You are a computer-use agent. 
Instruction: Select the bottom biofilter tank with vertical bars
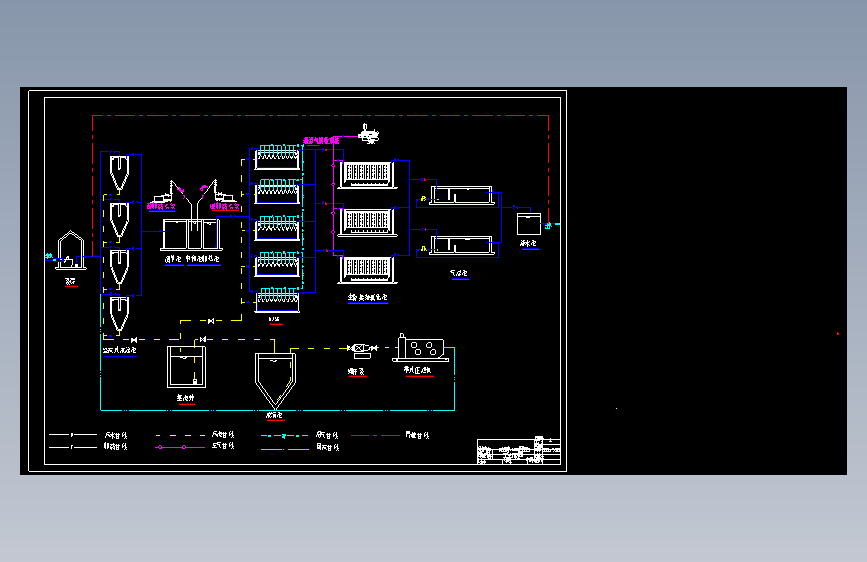(x=367, y=269)
